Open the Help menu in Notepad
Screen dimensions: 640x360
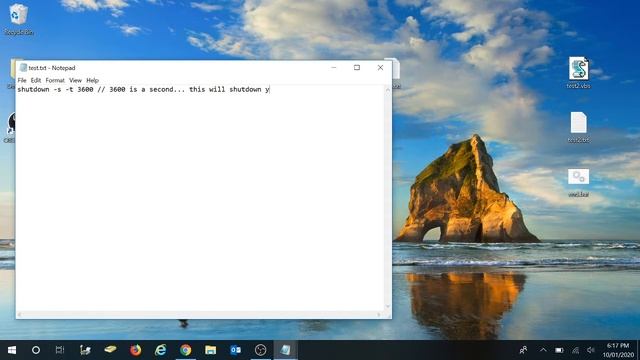click(x=93, y=80)
